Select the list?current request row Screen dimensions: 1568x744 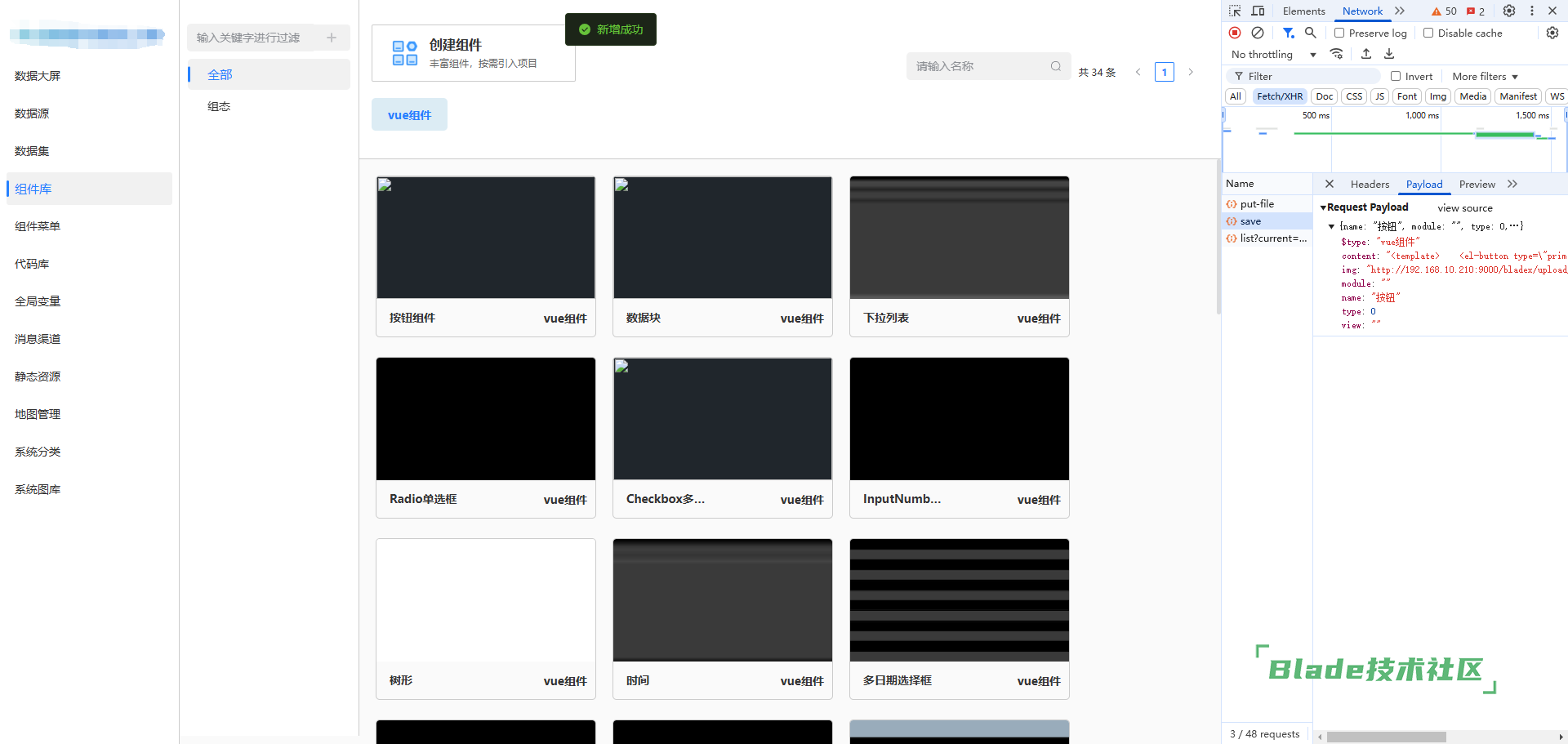point(1267,238)
